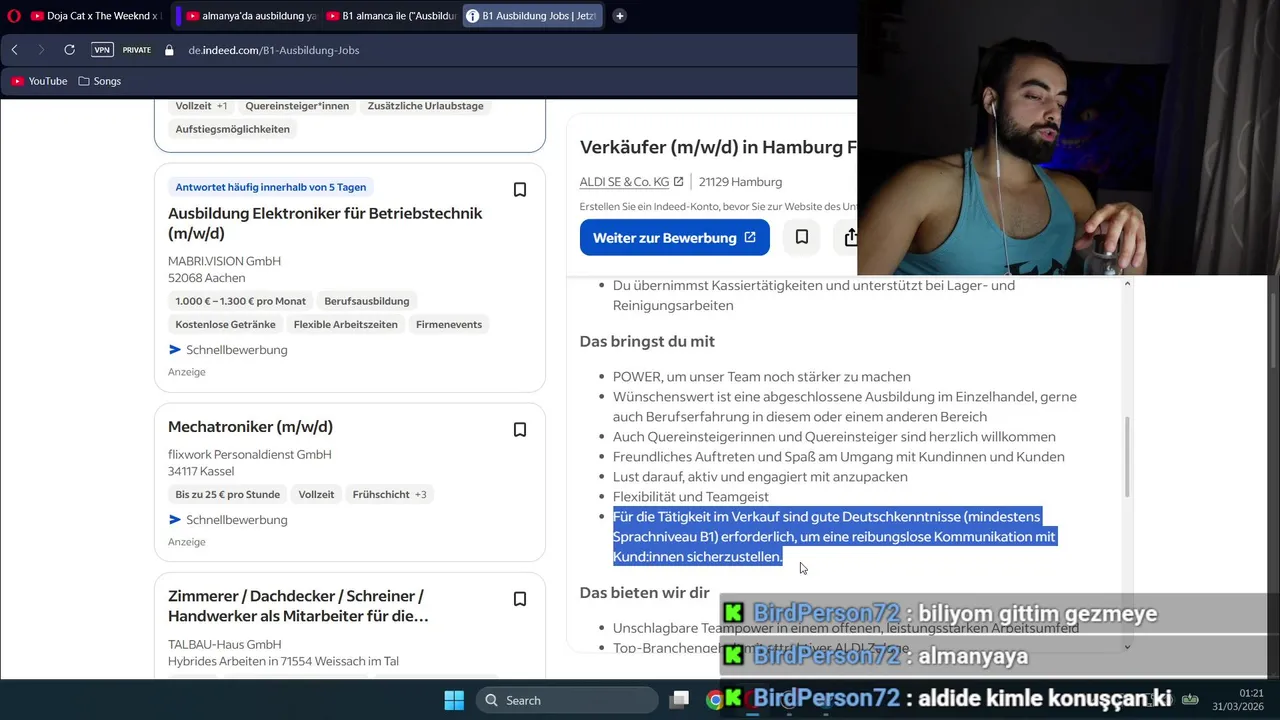Reload the current page
This screenshot has height=720, width=1280.
click(x=69, y=50)
